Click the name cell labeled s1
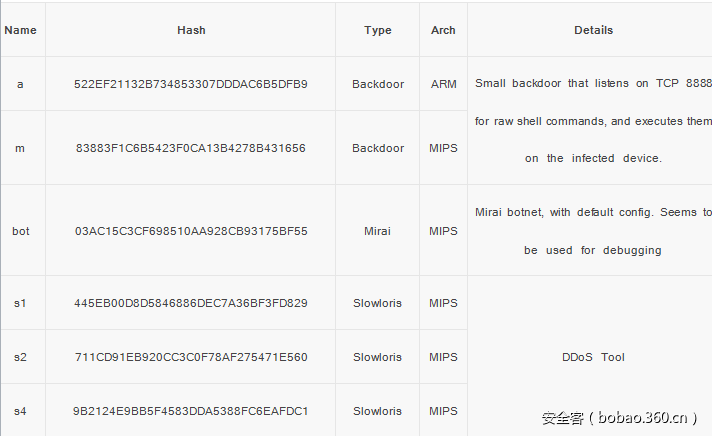The height and width of the screenshot is (436, 712). 20,303
